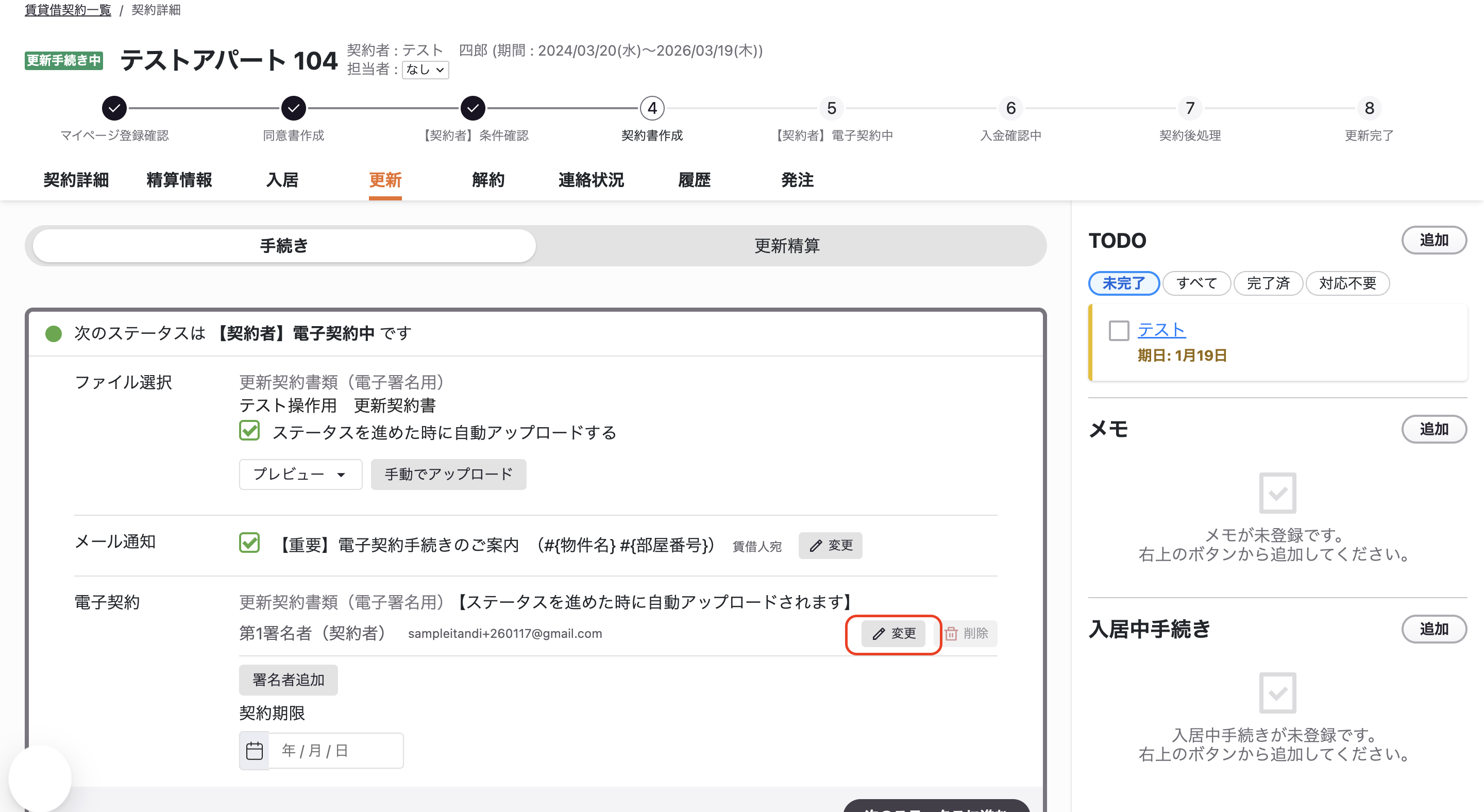
Task: Click 追加 in the 入居中手続き section
Action: 1434,629
